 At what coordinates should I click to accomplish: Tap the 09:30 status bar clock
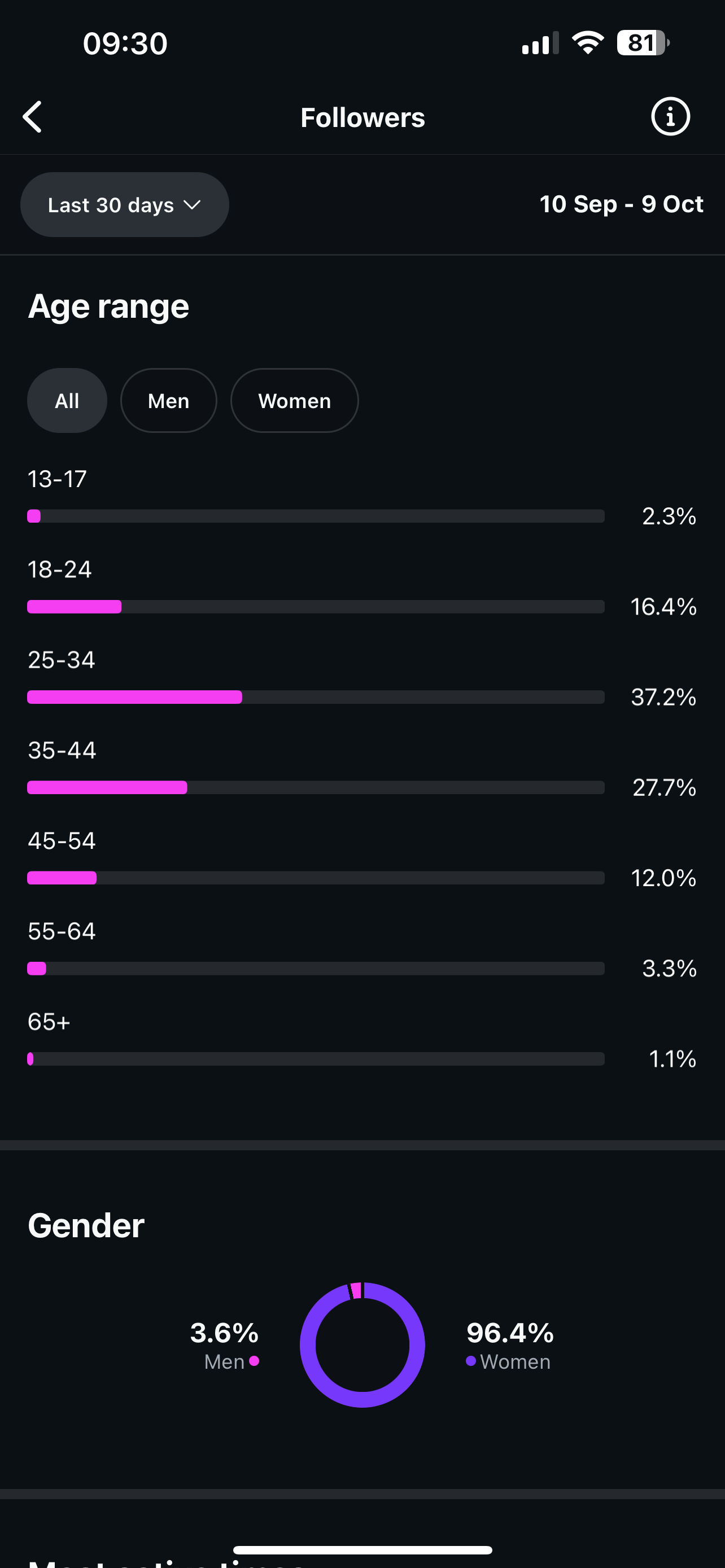[125, 44]
